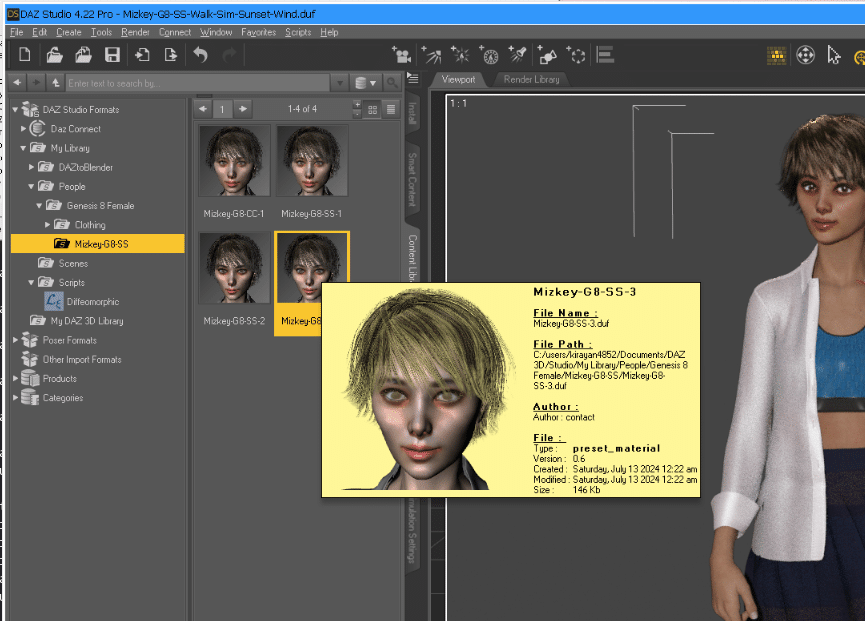Go up one folder level
Screen dimensions: 865x621
coord(55,83)
